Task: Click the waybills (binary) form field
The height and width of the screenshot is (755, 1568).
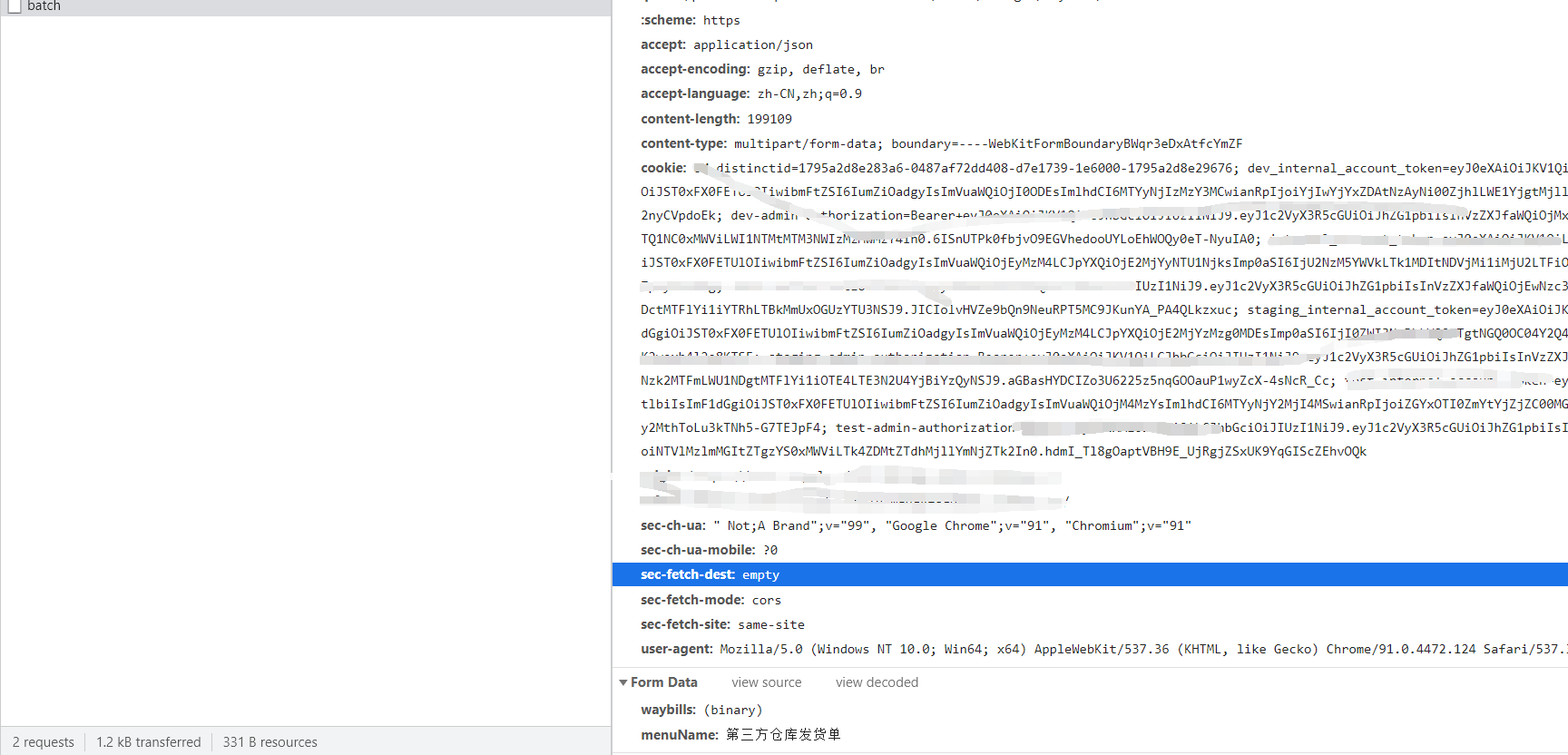Action: [x=701, y=710]
